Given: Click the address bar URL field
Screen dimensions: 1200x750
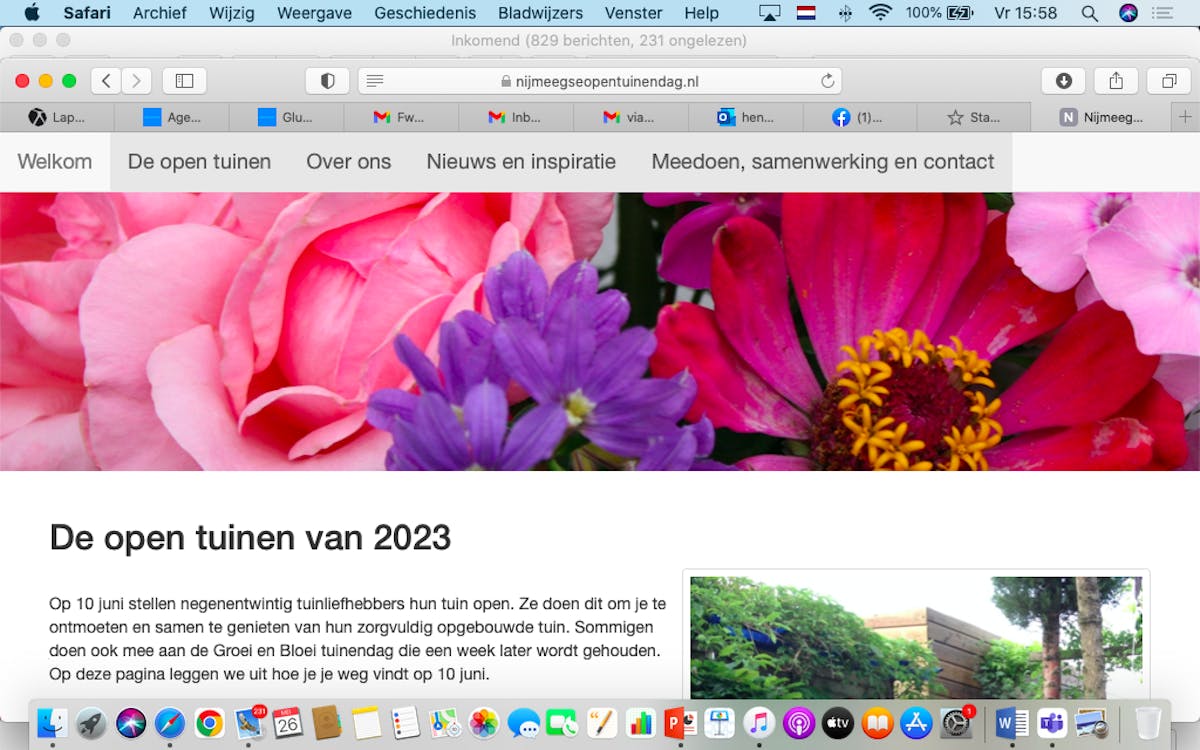Looking at the screenshot, I should coord(600,81).
